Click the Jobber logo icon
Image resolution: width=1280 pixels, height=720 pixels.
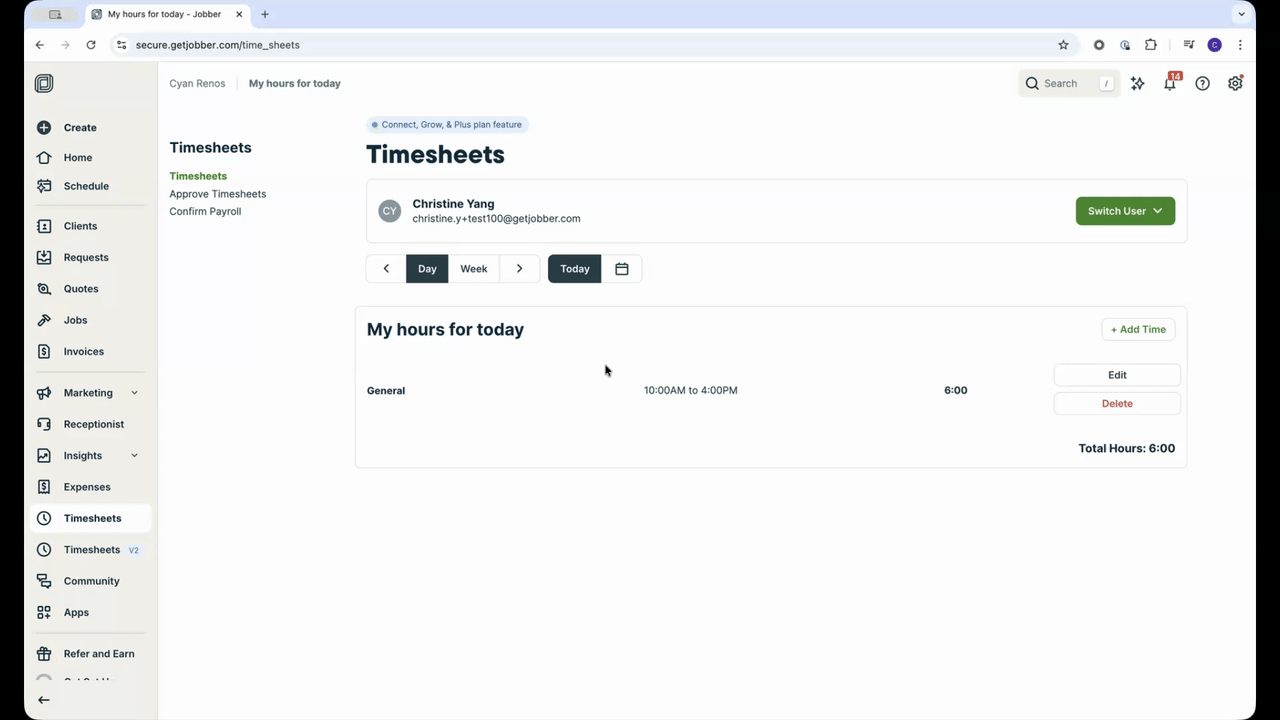tap(44, 84)
